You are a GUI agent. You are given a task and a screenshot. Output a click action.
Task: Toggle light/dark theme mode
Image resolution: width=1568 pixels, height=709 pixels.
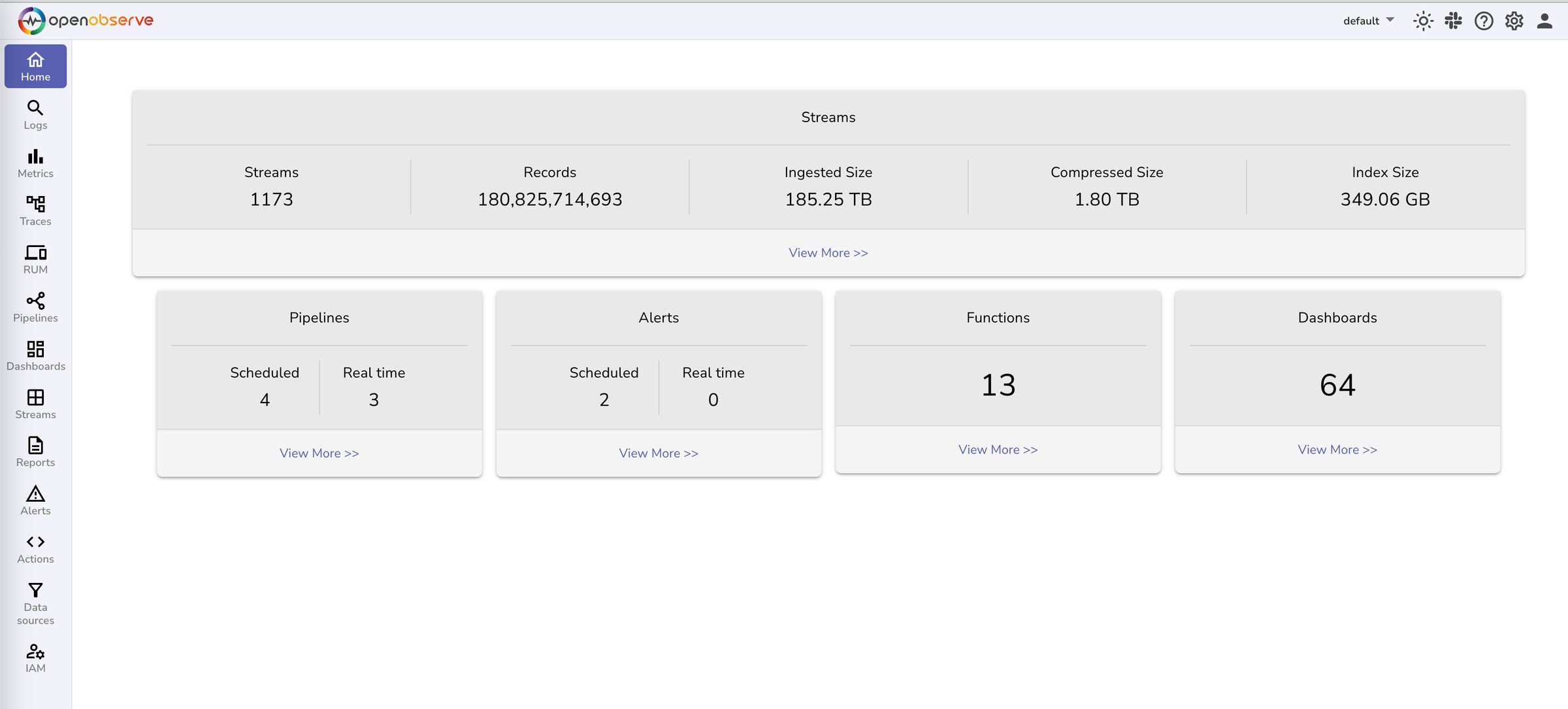point(1424,20)
